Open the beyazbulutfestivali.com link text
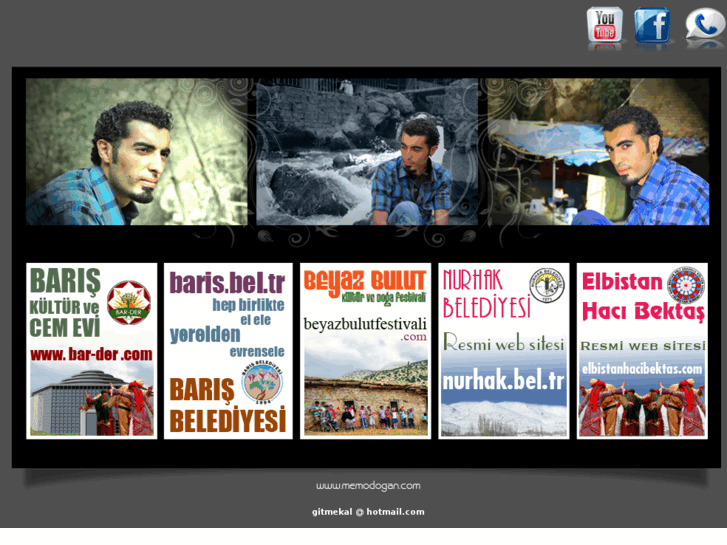Screen dimensions: 727x545 365,325
